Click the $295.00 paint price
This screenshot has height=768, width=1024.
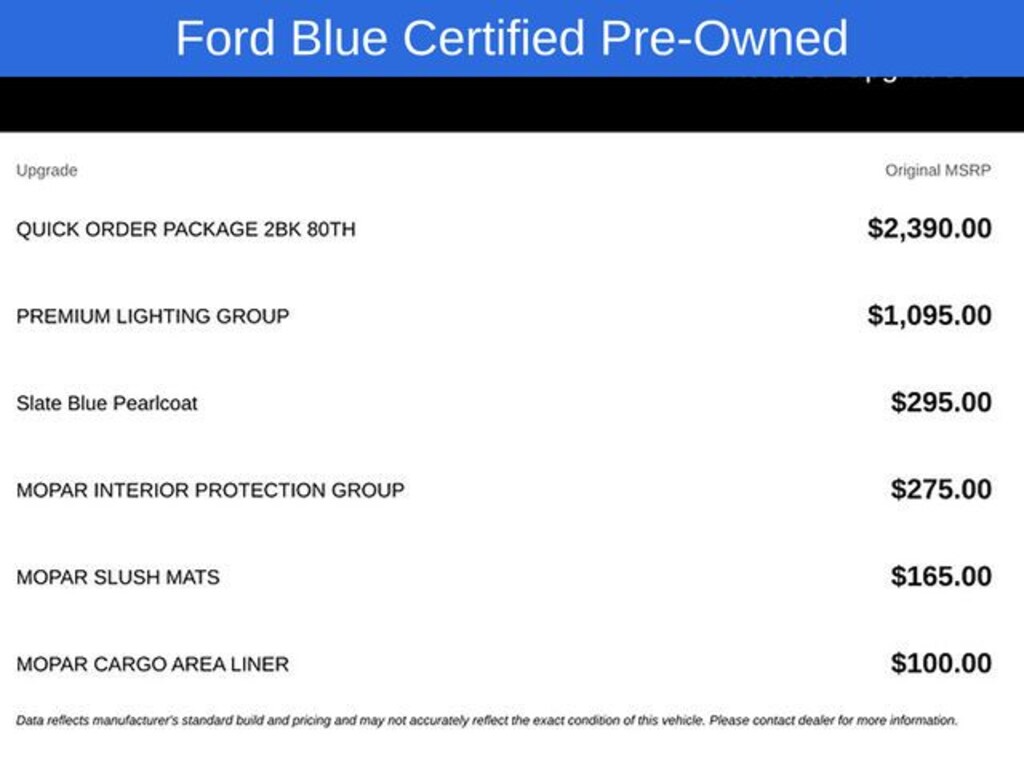coord(941,402)
